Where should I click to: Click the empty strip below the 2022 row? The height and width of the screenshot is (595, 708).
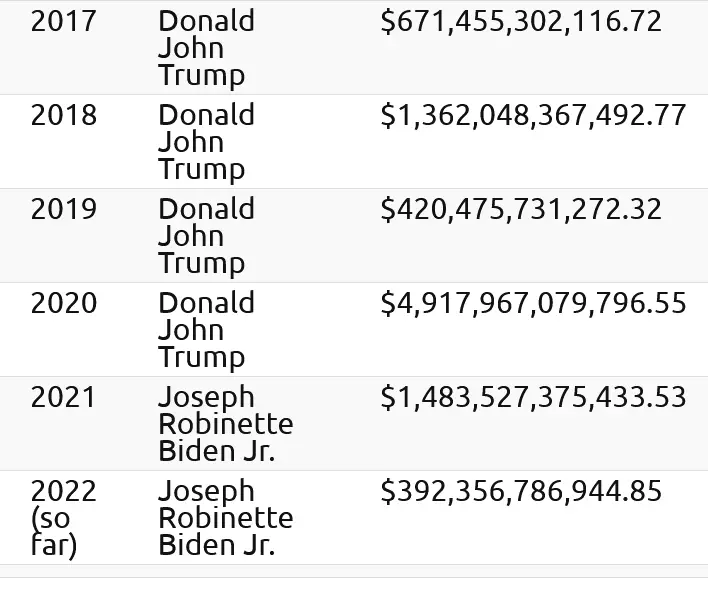coord(354,571)
